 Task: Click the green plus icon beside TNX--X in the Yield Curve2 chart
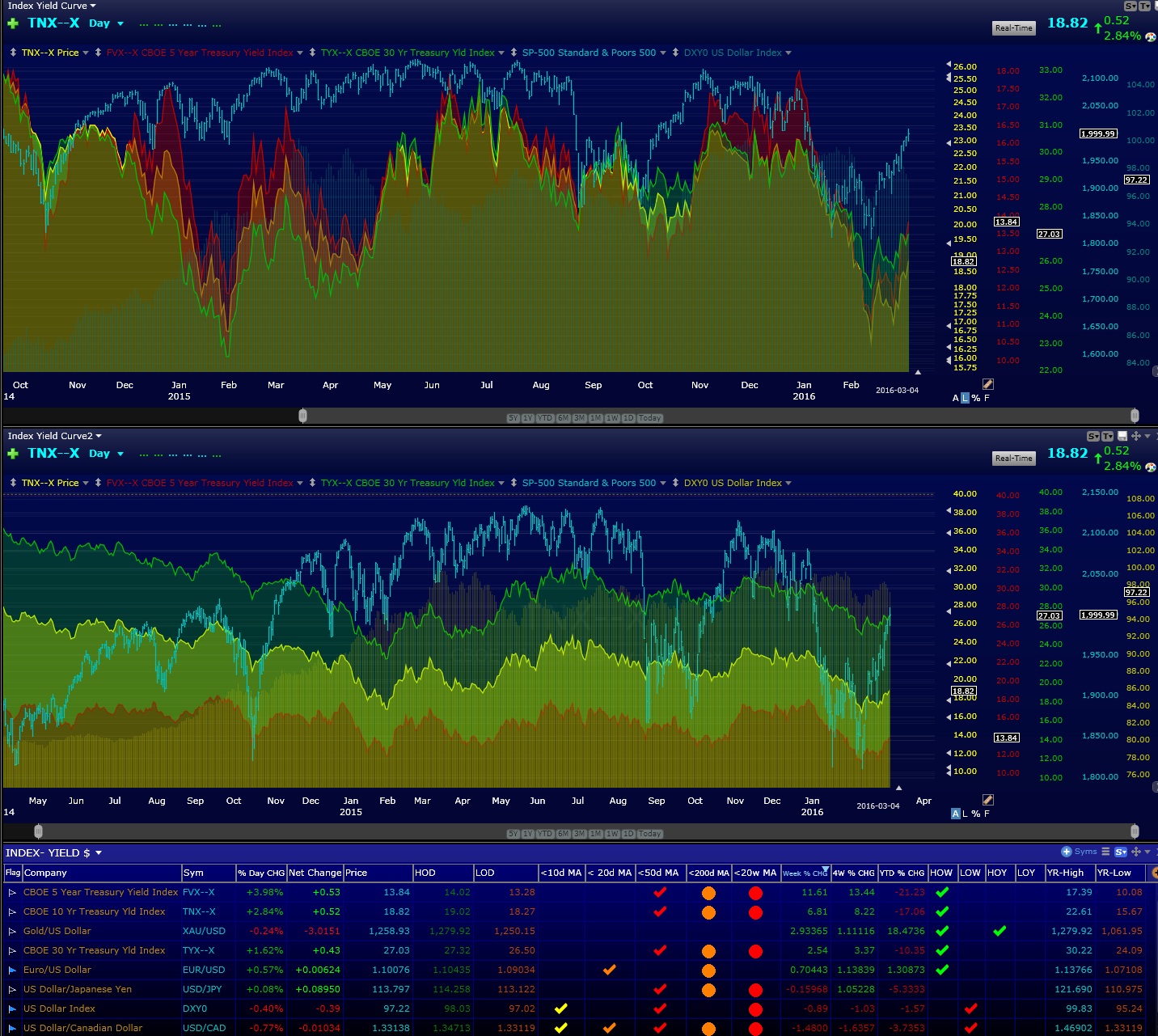pos(13,454)
